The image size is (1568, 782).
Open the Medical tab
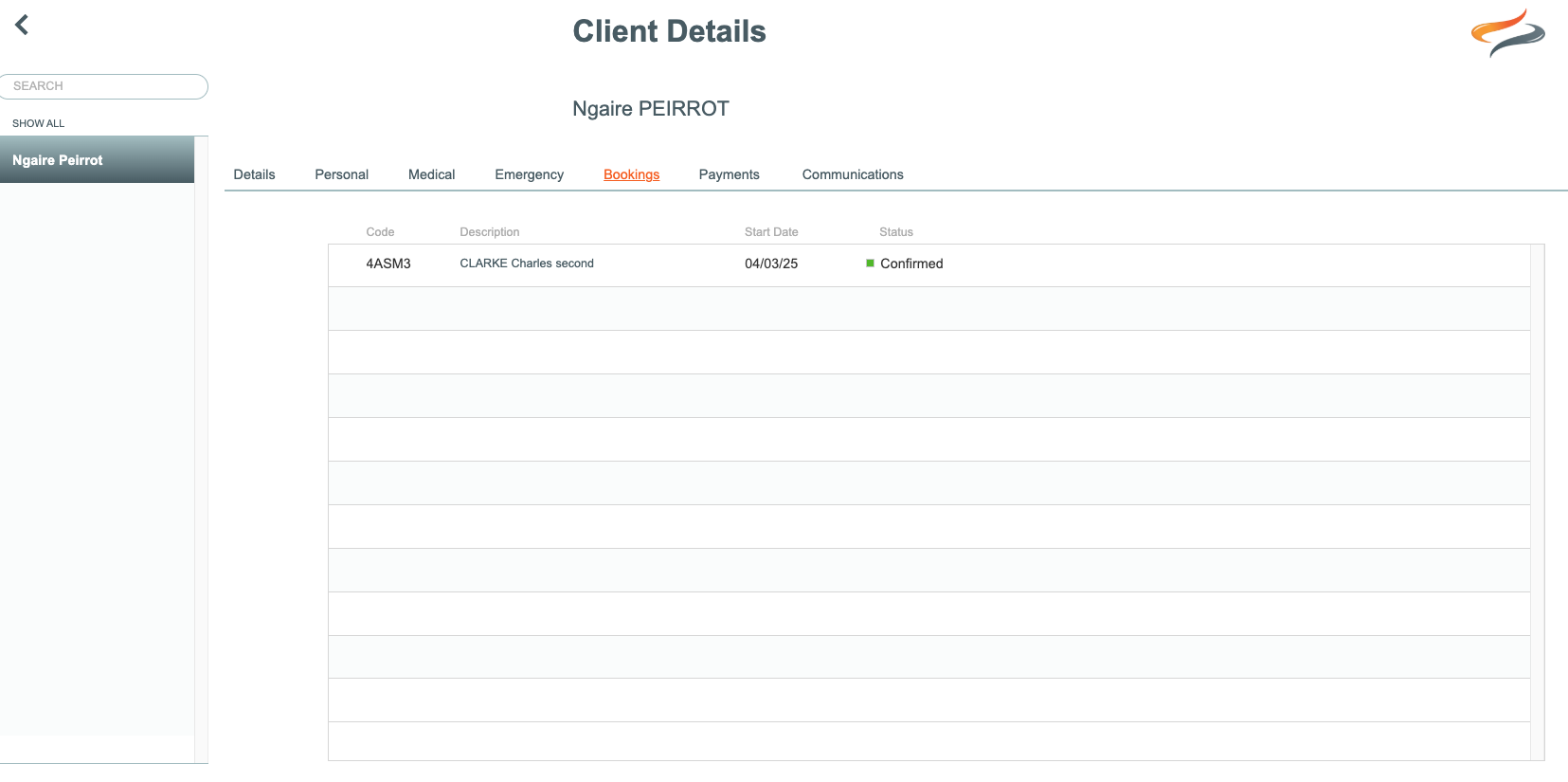pyautogui.click(x=431, y=174)
